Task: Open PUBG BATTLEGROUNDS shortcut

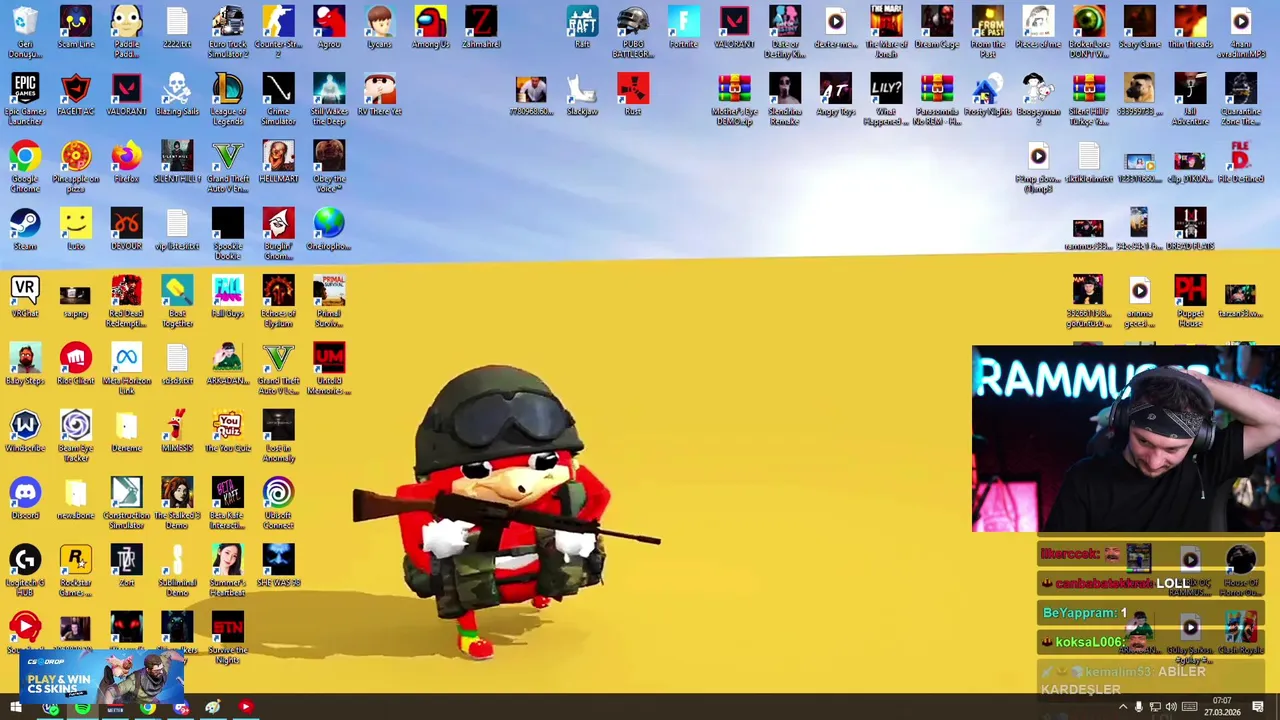Action: coord(633,32)
